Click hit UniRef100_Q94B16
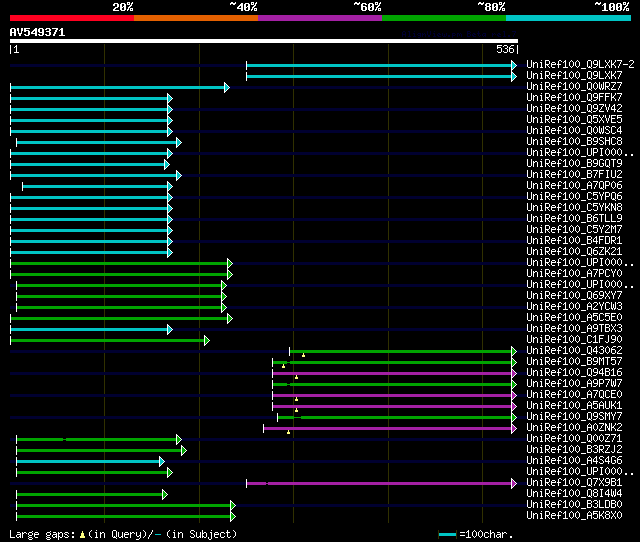640x542 pixels. click(574, 373)
